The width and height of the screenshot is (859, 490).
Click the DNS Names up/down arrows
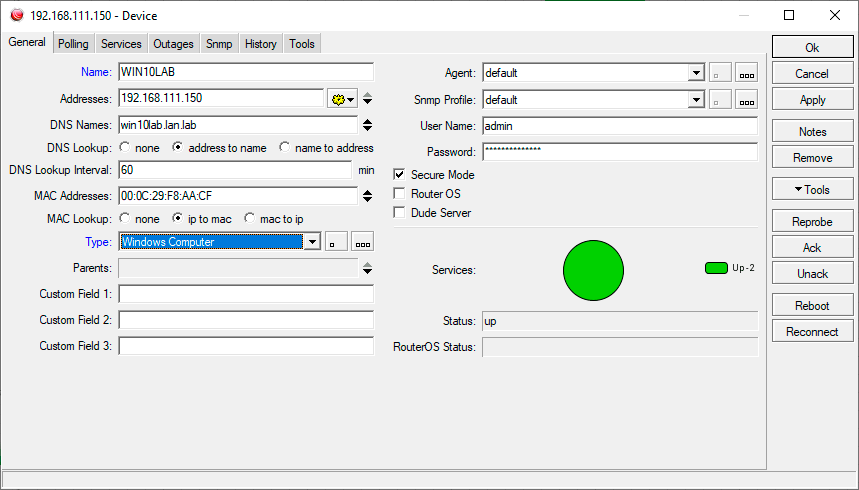368,125
